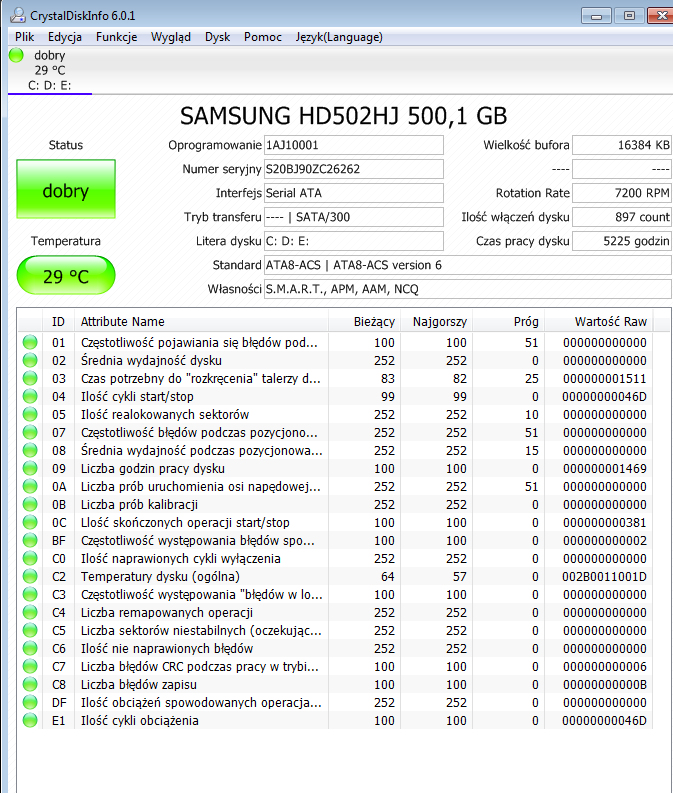Click the ID column header
This screenshot has width=673, height=793.
click(59, 322)
